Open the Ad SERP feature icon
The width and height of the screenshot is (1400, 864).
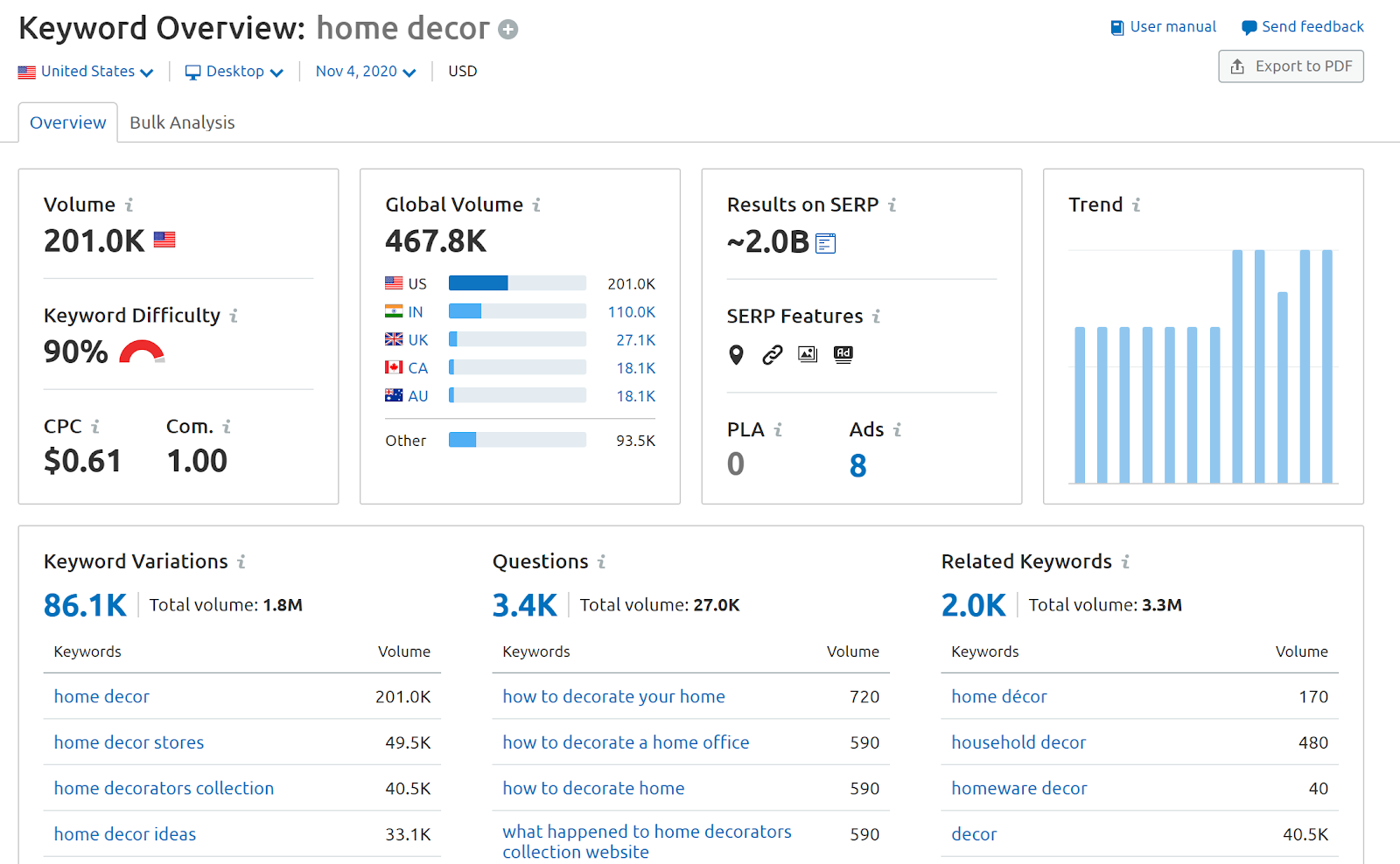pyautogui.click(x=843, y=354)
